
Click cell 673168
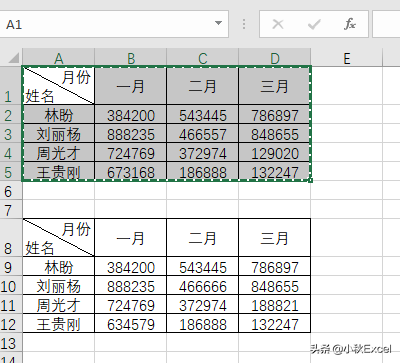click(131, 171)
